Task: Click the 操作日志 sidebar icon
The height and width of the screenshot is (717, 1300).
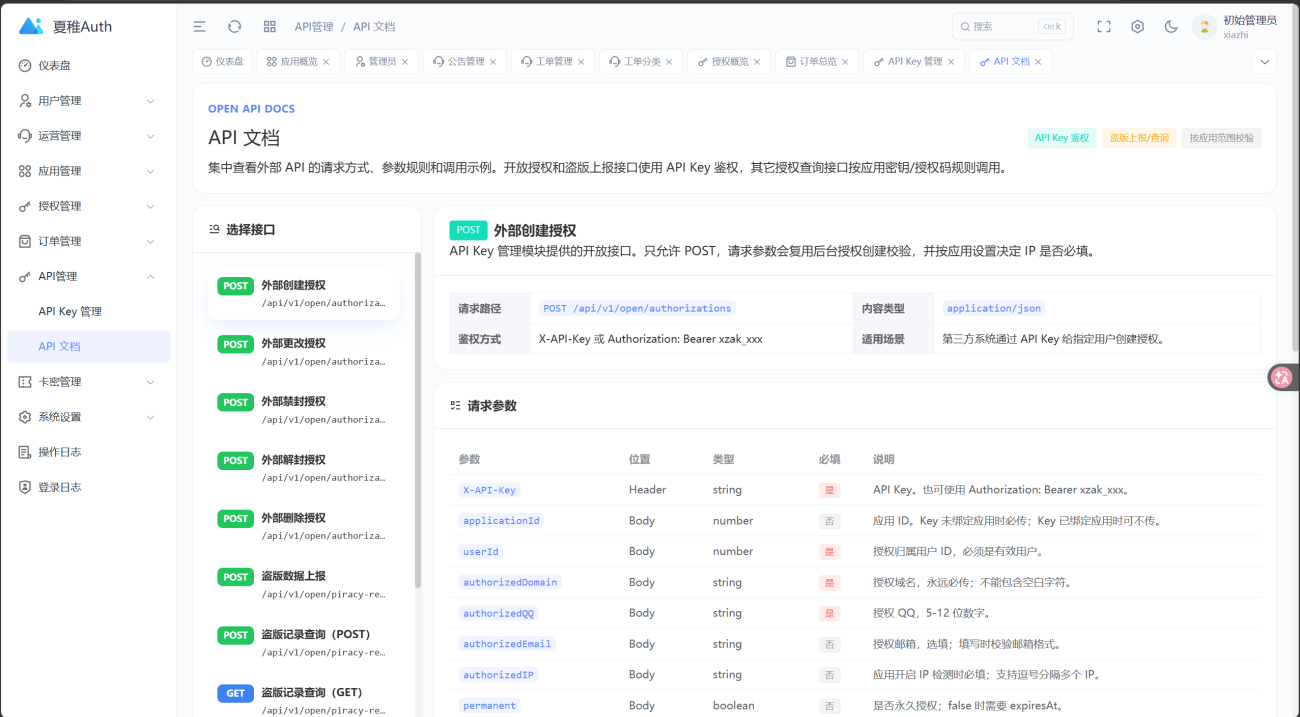Action: click(25, 452)
